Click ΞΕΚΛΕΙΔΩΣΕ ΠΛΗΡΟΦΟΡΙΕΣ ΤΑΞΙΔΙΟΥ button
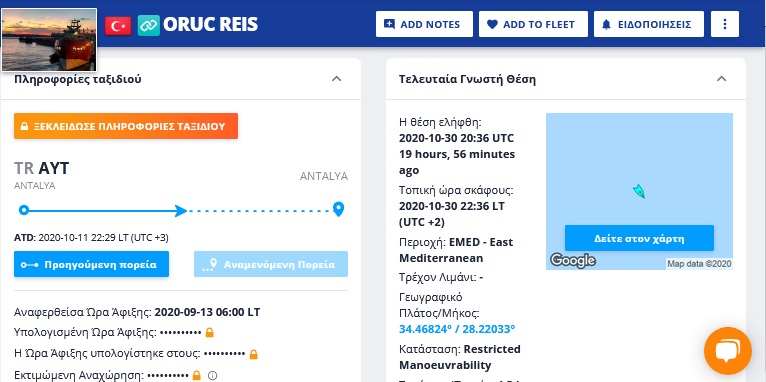This screenshot has height=382, width=766. [126, 126]
